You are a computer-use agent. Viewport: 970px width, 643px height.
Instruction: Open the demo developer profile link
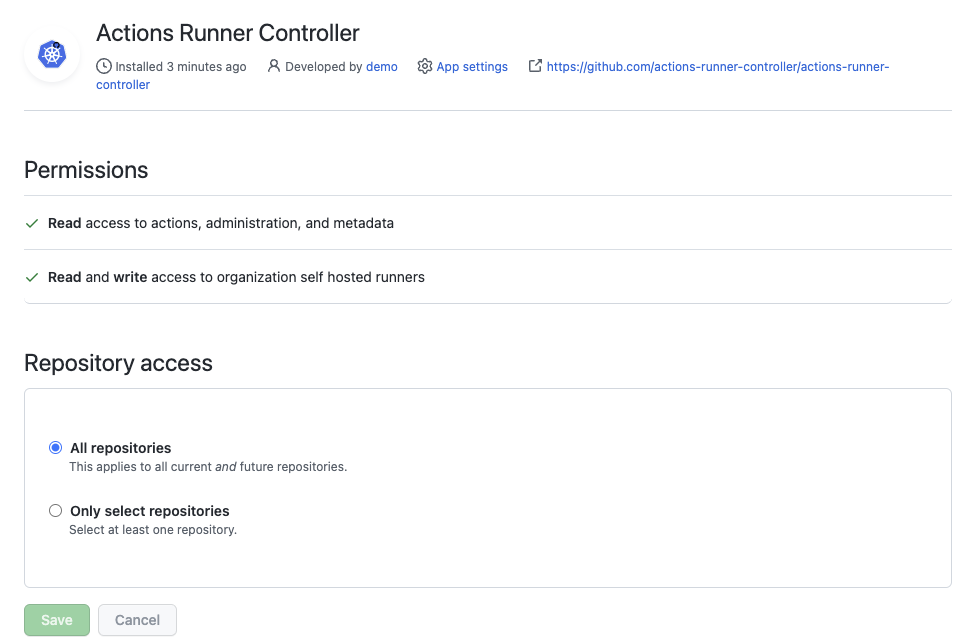click(382, 67)
